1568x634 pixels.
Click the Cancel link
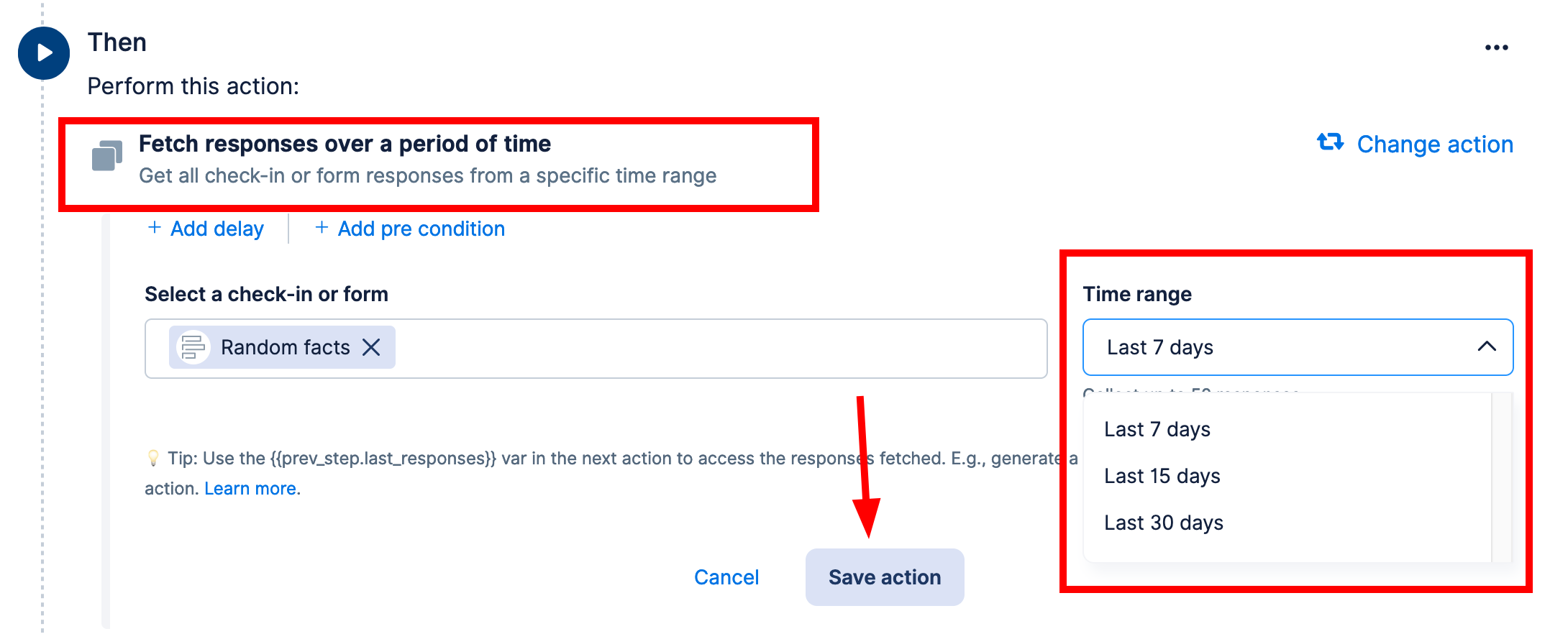pos(726,577)
